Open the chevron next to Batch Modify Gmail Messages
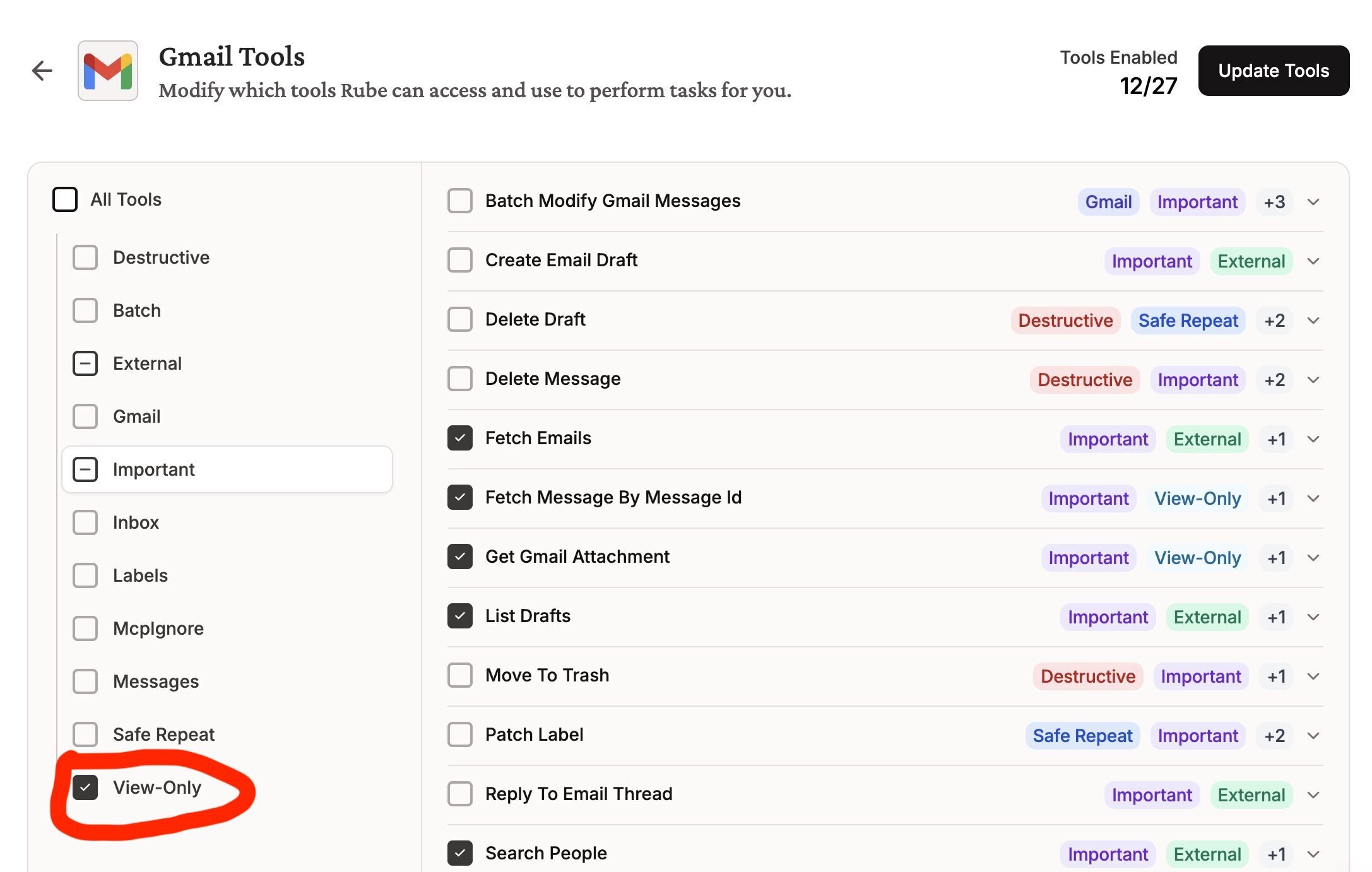Screen dimensions: 1372x872 [1313, 201]
